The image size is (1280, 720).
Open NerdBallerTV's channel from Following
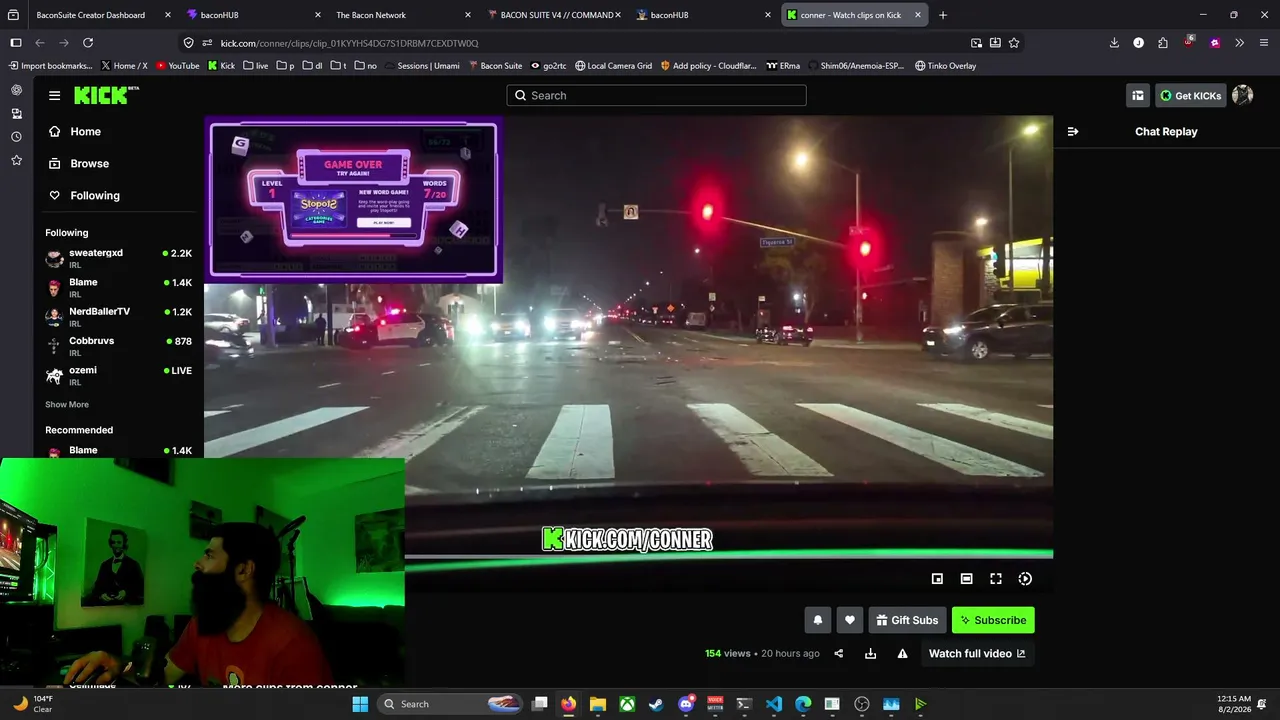click(119, 316)
